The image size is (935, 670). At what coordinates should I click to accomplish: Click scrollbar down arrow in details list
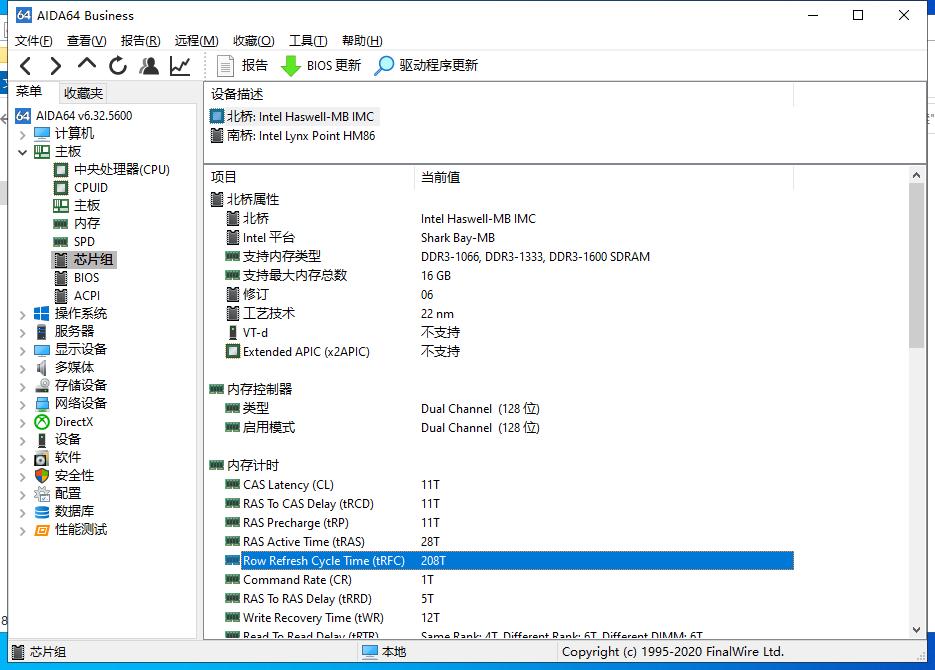(917, 630)
